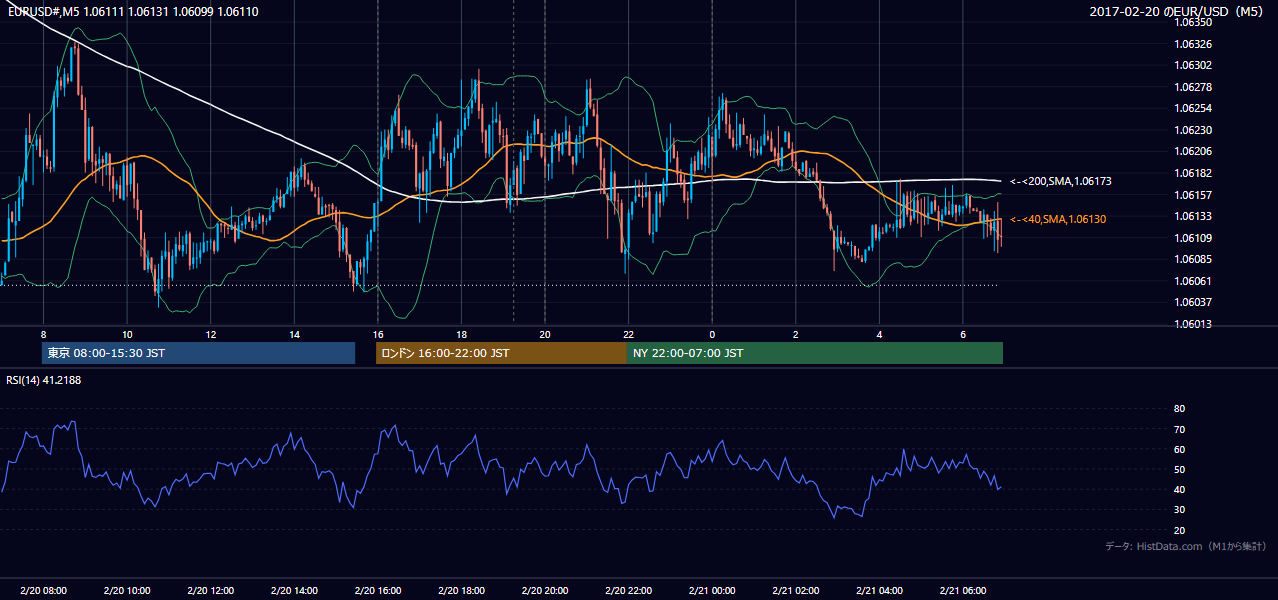Image resolution: width=1278 pixels, height=600 pixels.
Task: Click the 2/20 16:00 time label
Action: pyautogui.click(x=378, y=591)
